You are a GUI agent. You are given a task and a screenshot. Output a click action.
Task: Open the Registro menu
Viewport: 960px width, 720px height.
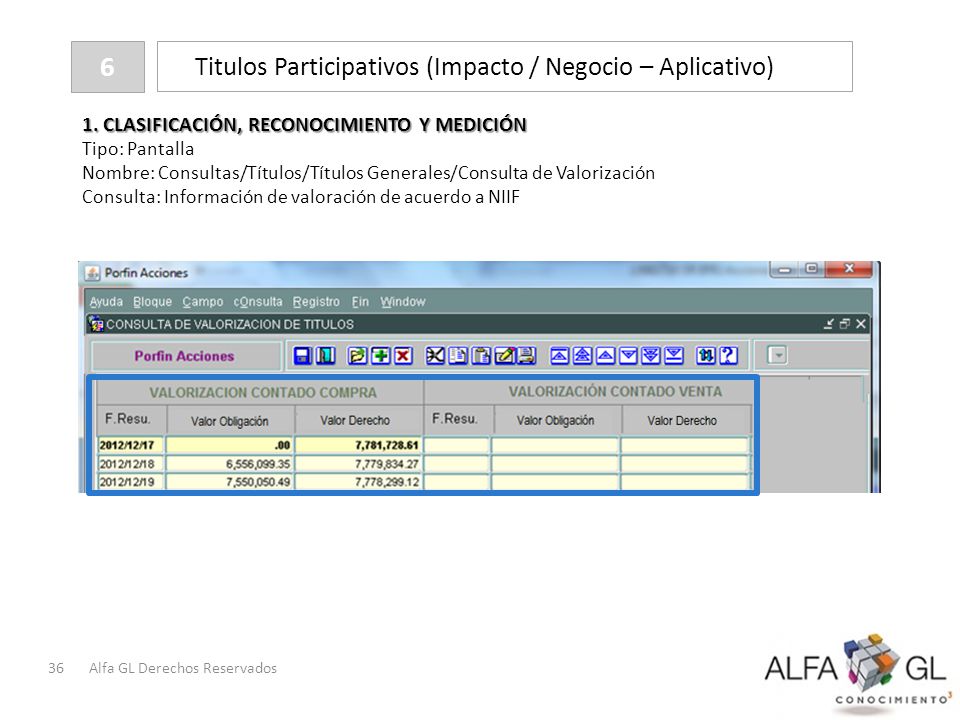[316, 302]
